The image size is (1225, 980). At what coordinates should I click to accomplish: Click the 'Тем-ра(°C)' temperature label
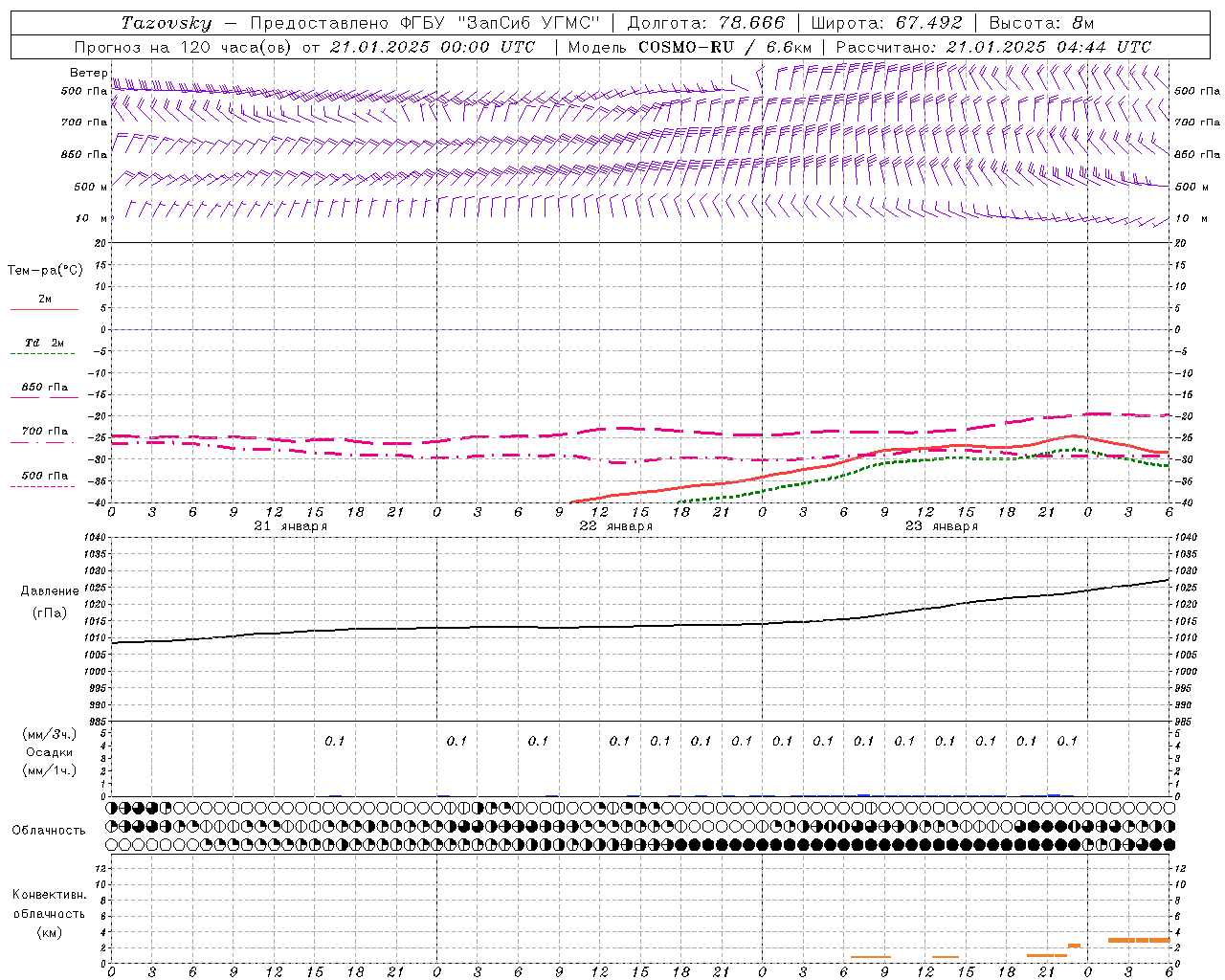point(45,271)
